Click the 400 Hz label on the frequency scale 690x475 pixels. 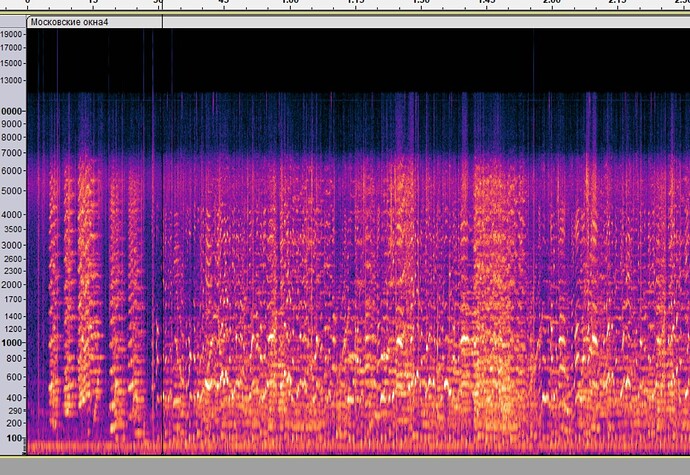pos(12,397)
